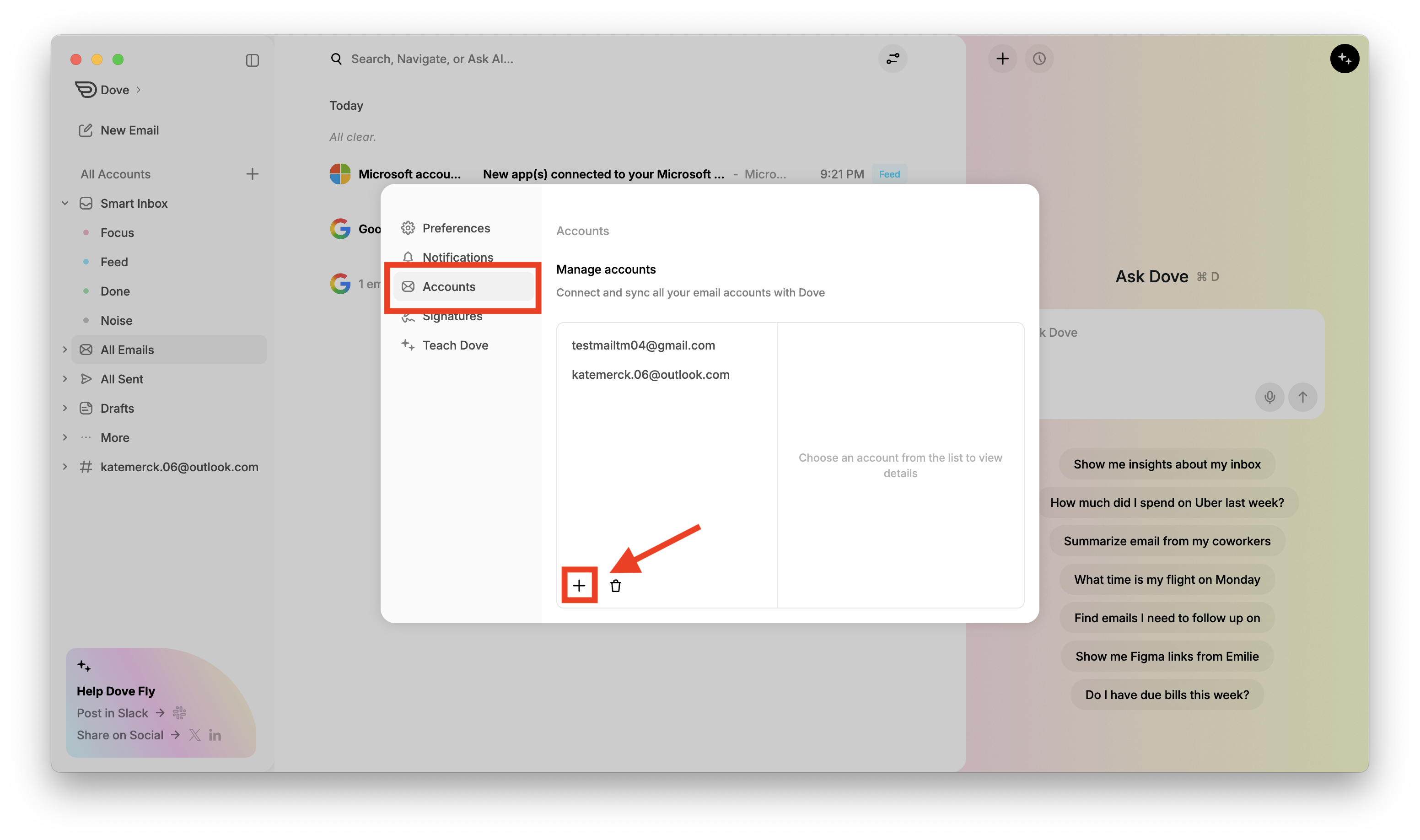Open the filter settings icon beside search
The image size is (1420, 840).
(x=893, y=59)
